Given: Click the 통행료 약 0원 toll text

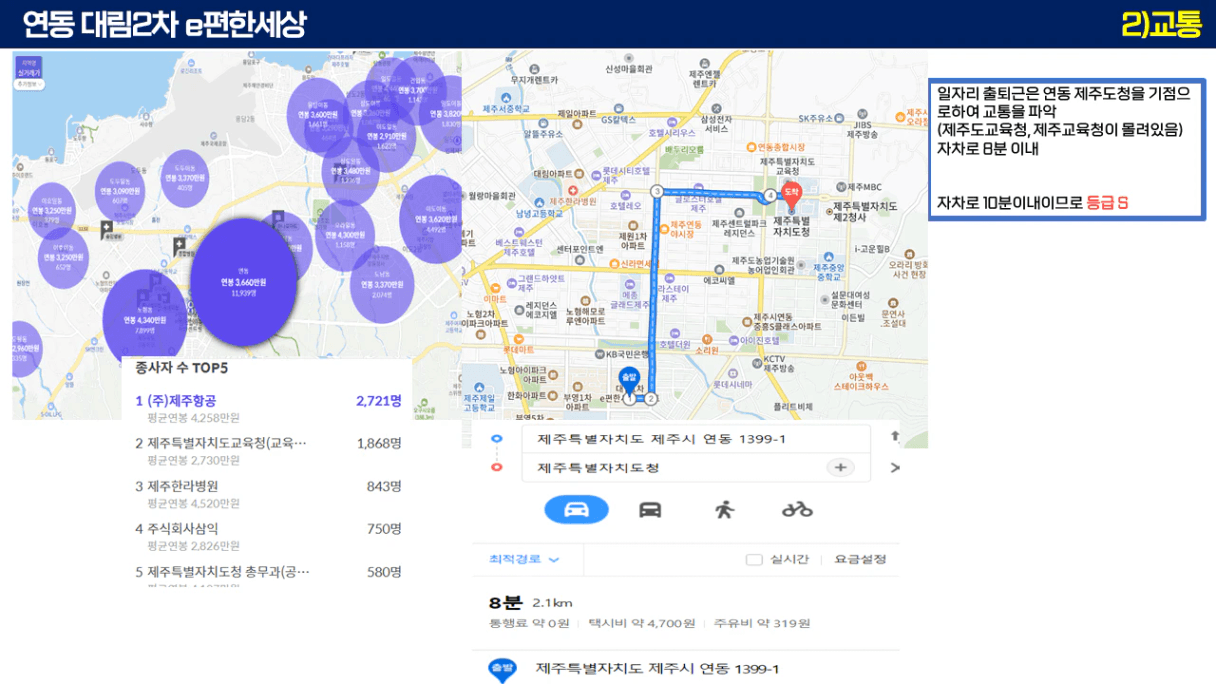Looking at the screenshot, I should tap(529, 624).
